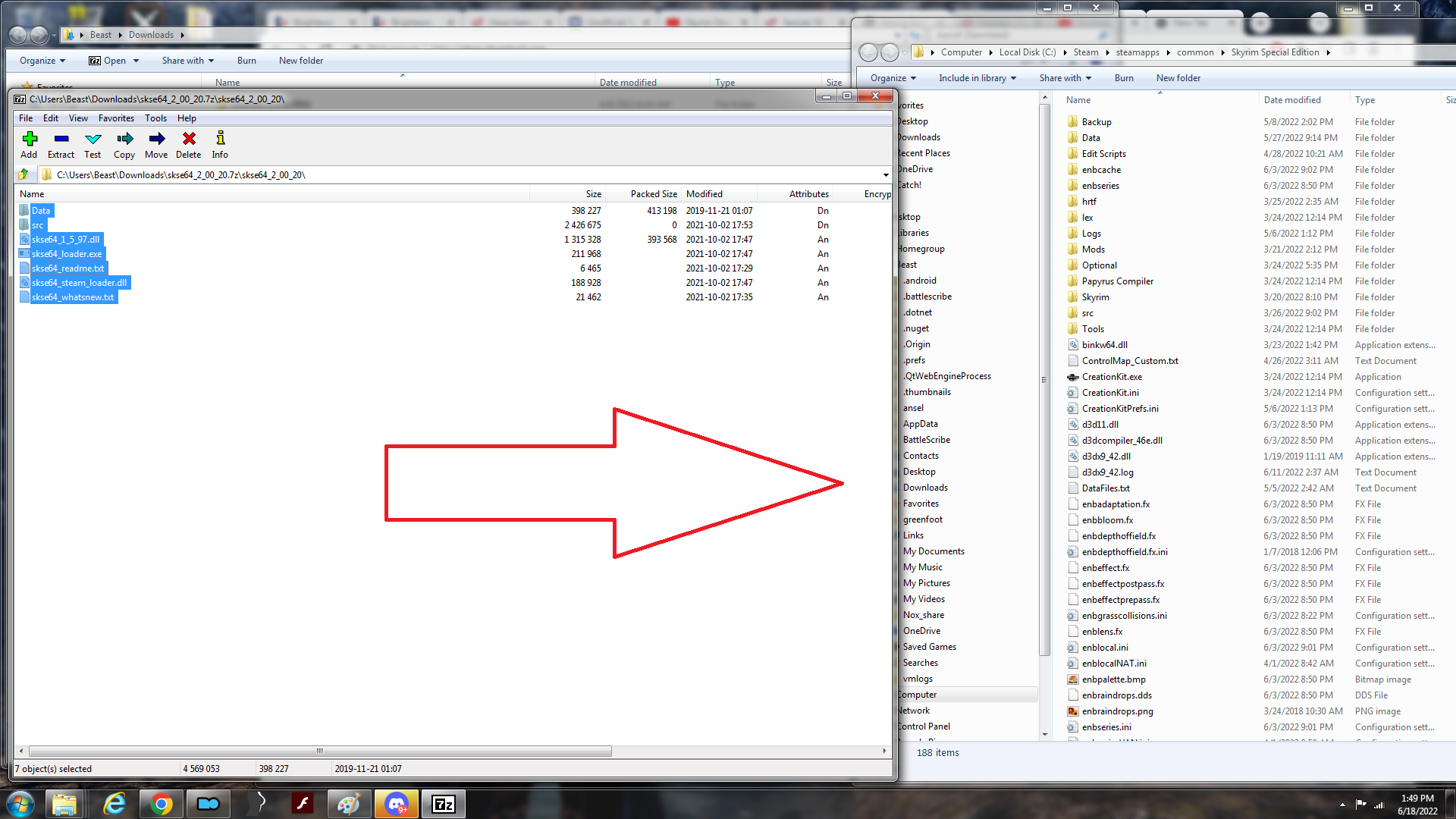Expand steamapps breadcrumb arrow
This screenshot has width=1456, height=819.
point(1168,52)
